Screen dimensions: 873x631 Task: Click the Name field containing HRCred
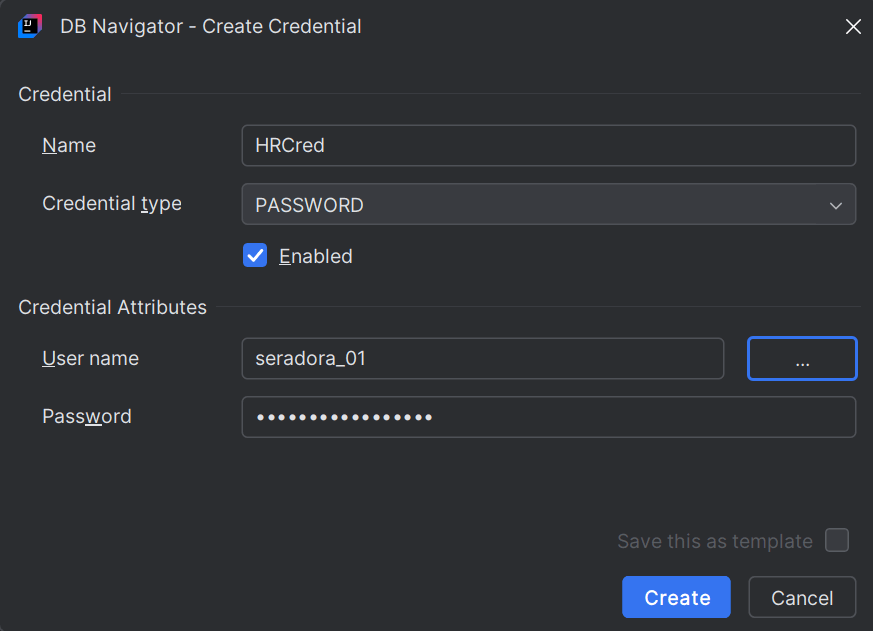point(548,145)
